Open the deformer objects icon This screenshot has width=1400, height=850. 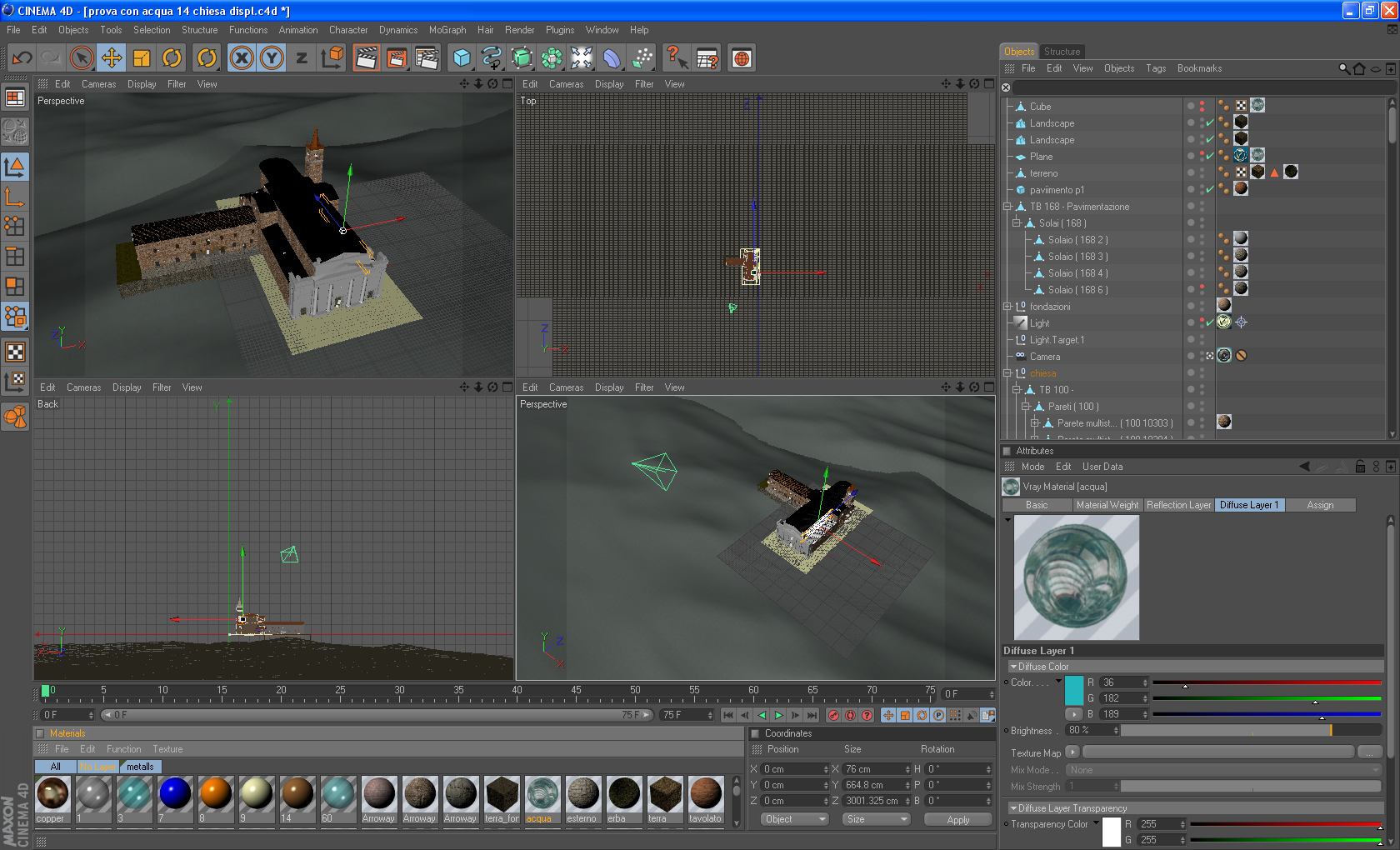click(x=612, y=57)
